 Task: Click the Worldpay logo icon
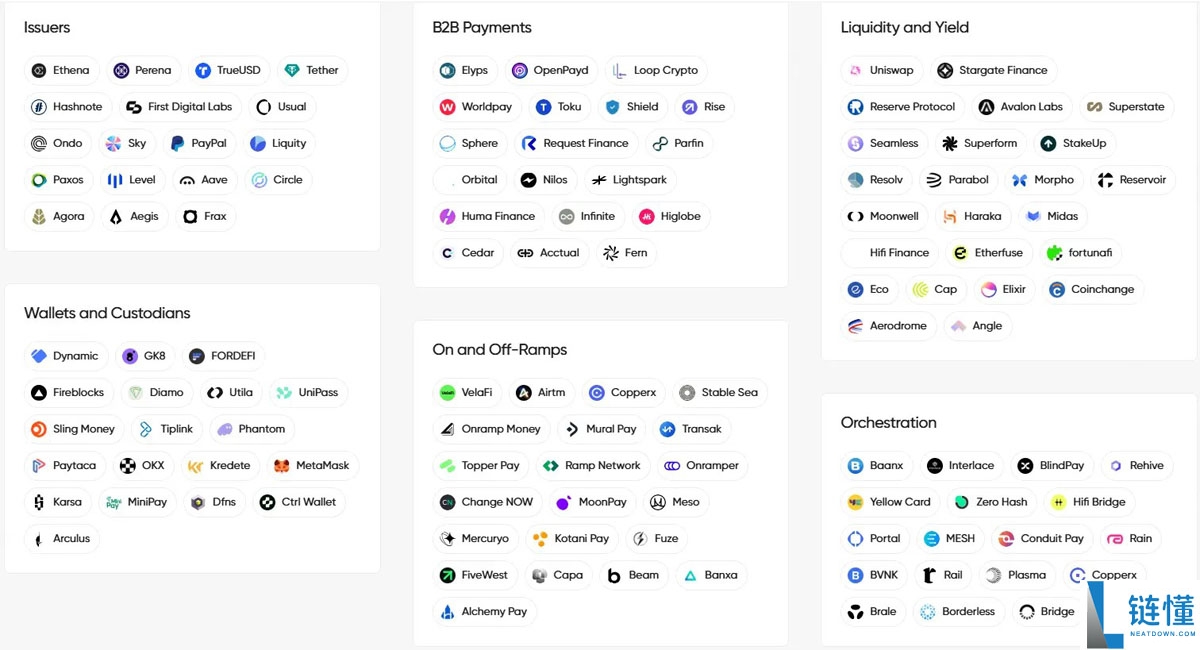447,107
